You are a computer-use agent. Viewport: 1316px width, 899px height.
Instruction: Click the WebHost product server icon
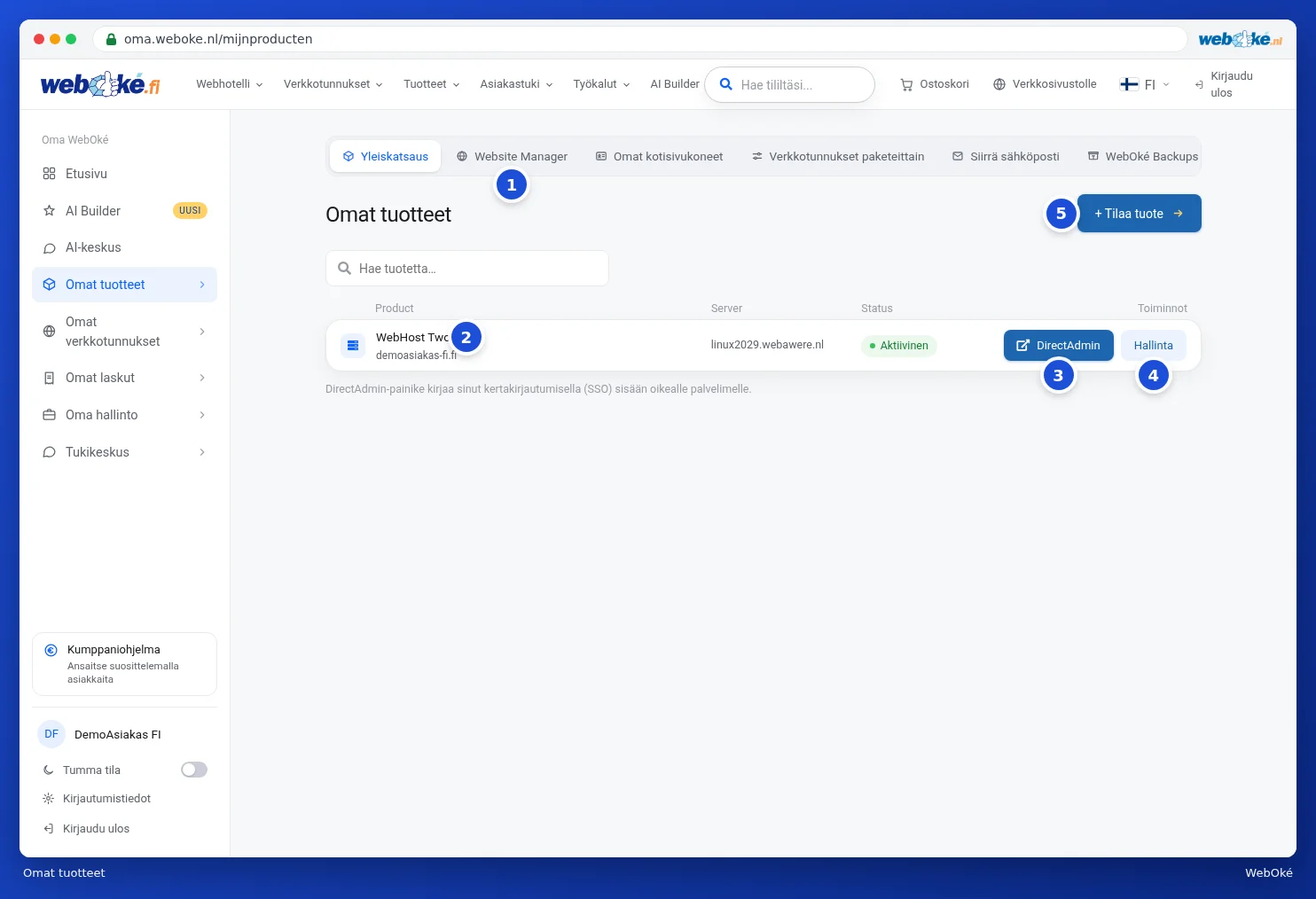click(353, 345)
